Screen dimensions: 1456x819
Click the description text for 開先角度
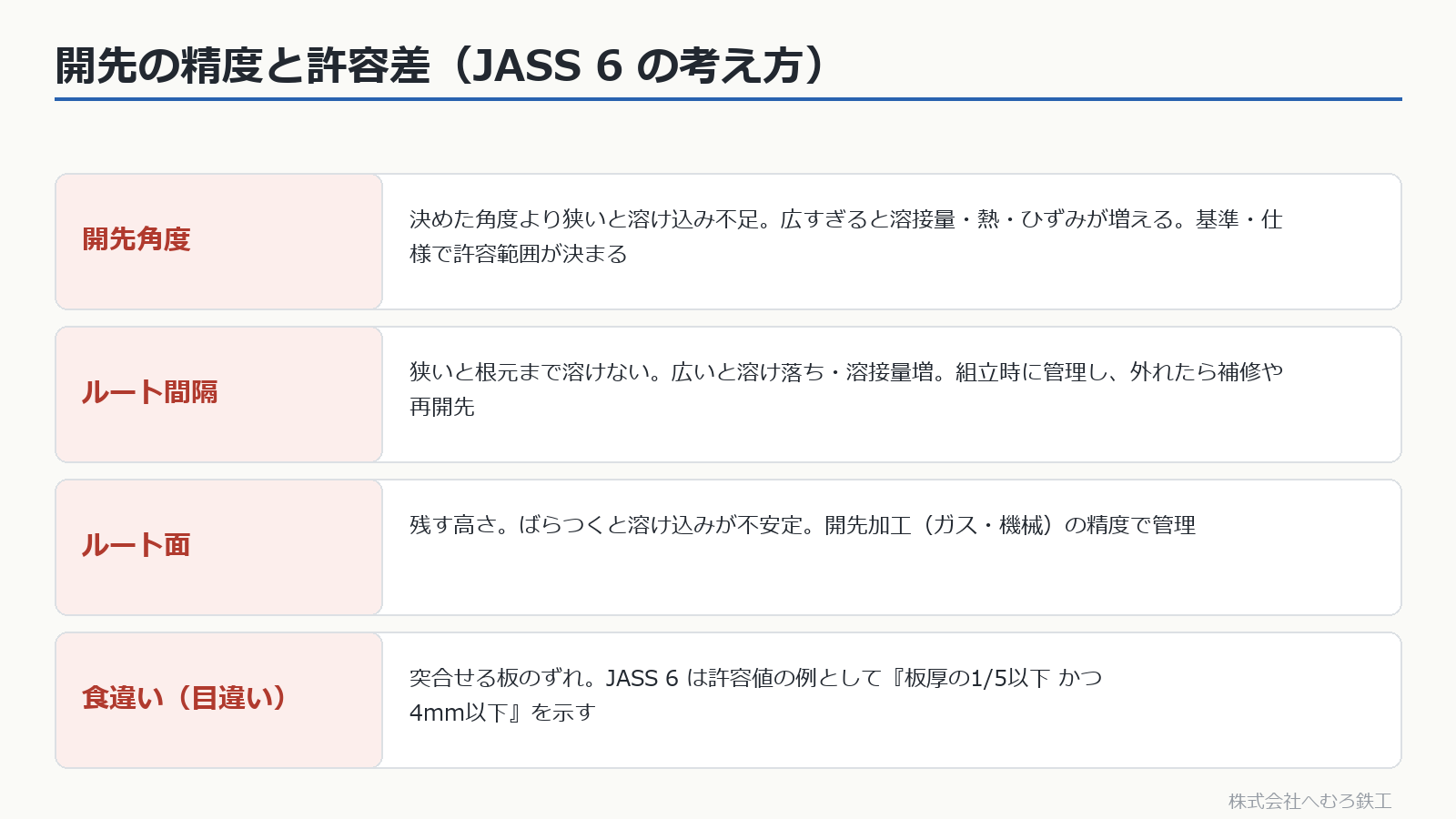click(845, 237)
